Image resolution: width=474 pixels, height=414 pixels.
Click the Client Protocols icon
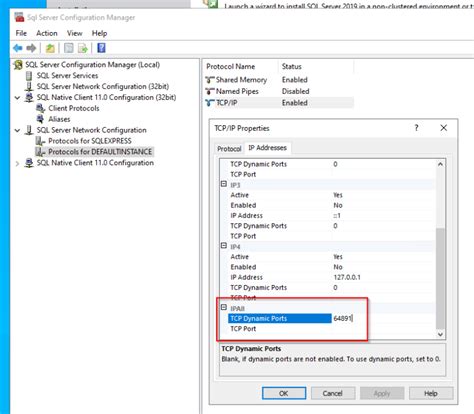point(40,108)
